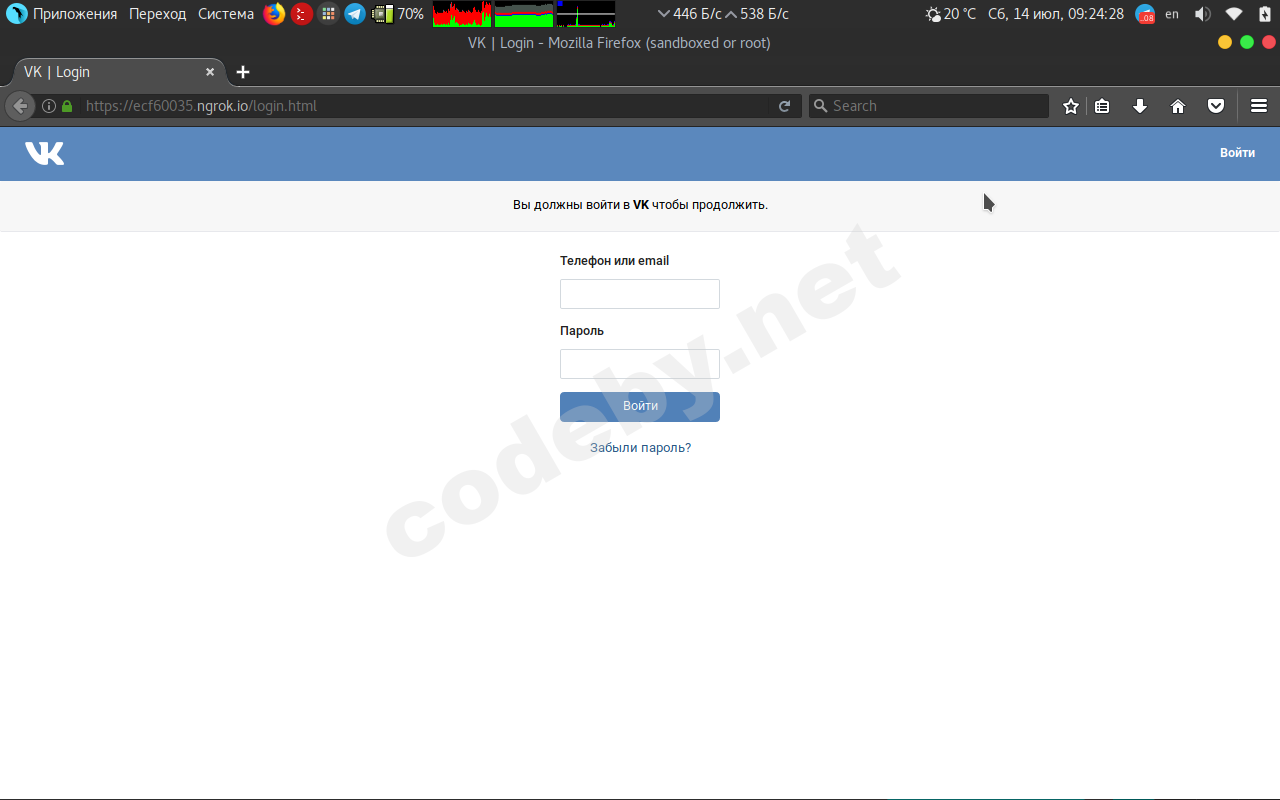Click the VK logo in the header
This screenshot has height=800, width=1280.
(44, 153)
